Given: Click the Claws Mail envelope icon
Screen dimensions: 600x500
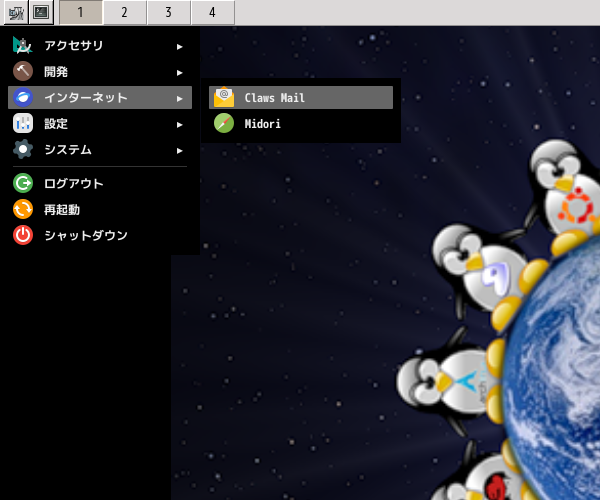Looking at the screenshot, I should 224,97.
